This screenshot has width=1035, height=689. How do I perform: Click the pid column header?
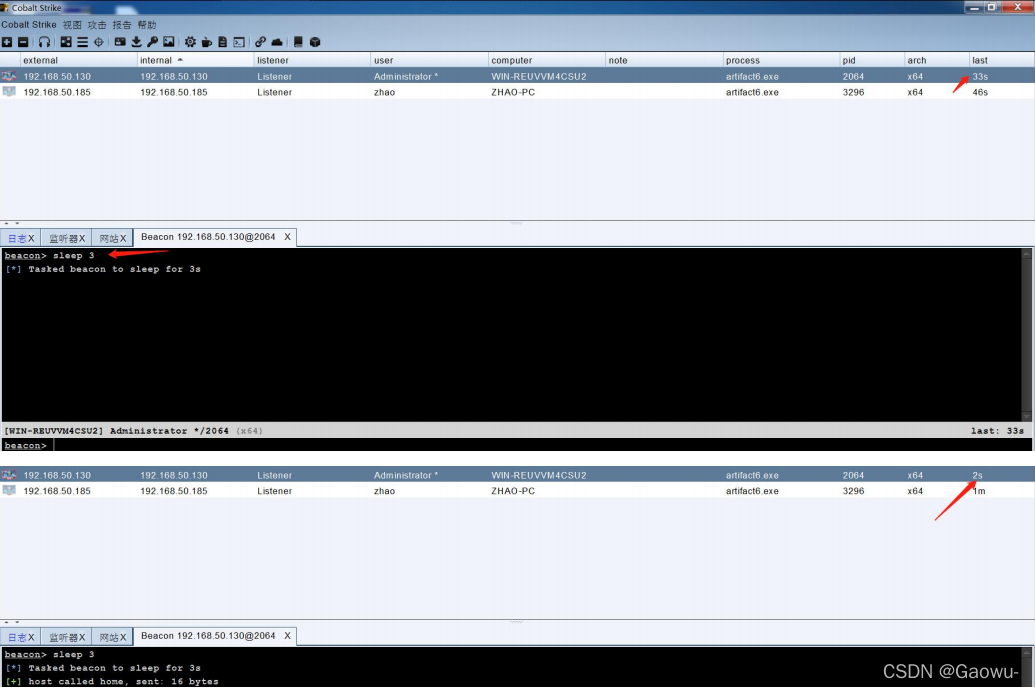tap(872, 60)
